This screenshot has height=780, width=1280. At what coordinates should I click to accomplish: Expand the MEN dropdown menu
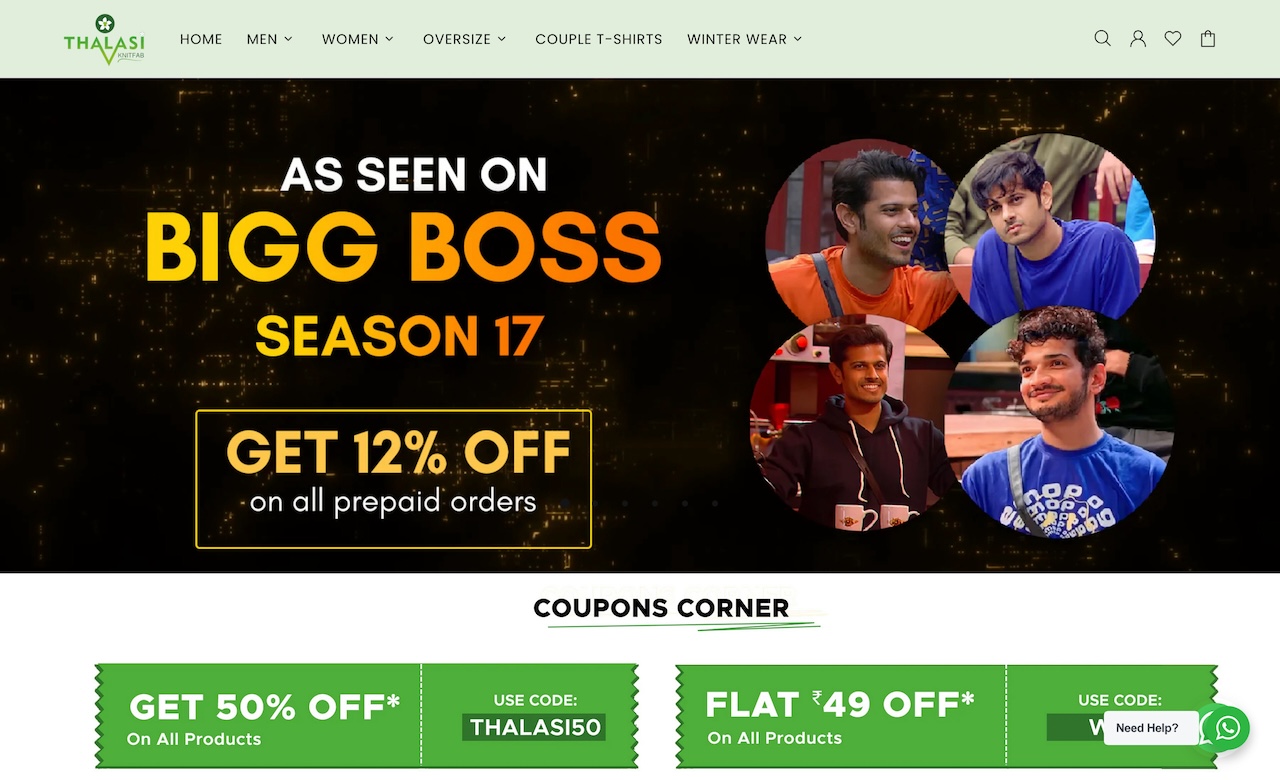270,39
